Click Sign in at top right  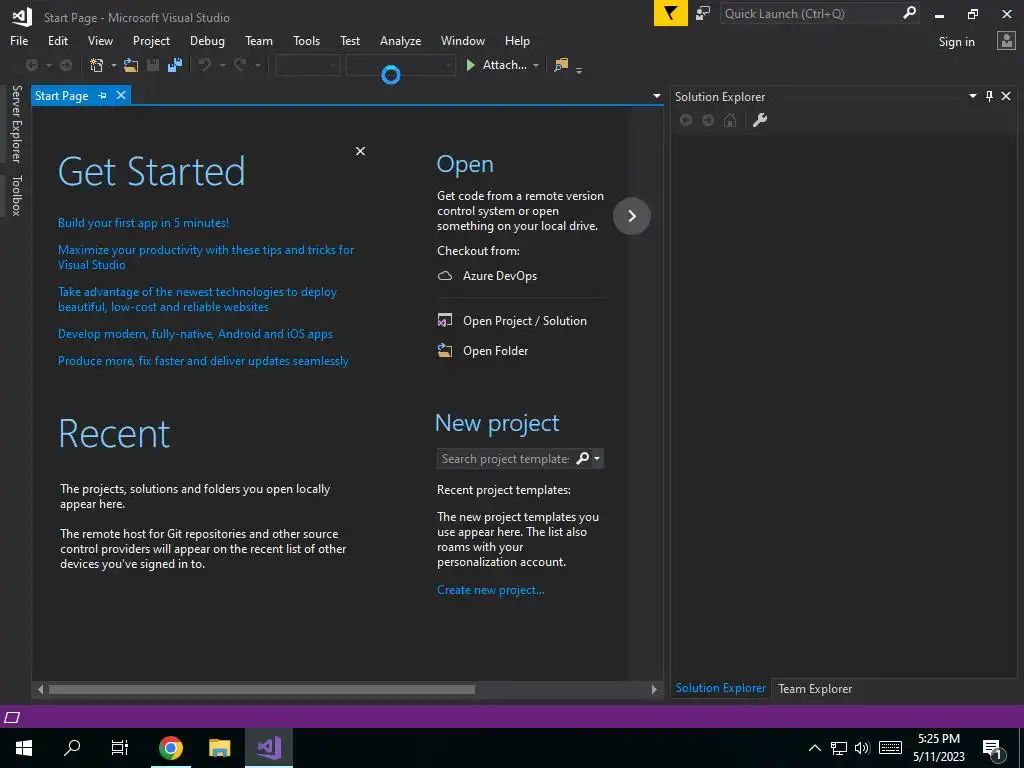[956, 42]
